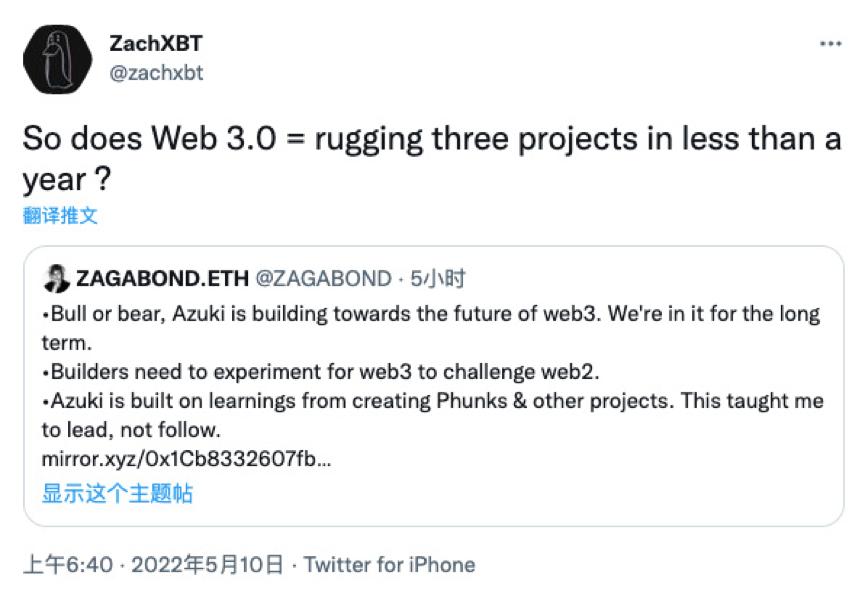864x589 pixels.
Task: Open the ZAGABOND.ETH display name
Action: click(163, 278)
